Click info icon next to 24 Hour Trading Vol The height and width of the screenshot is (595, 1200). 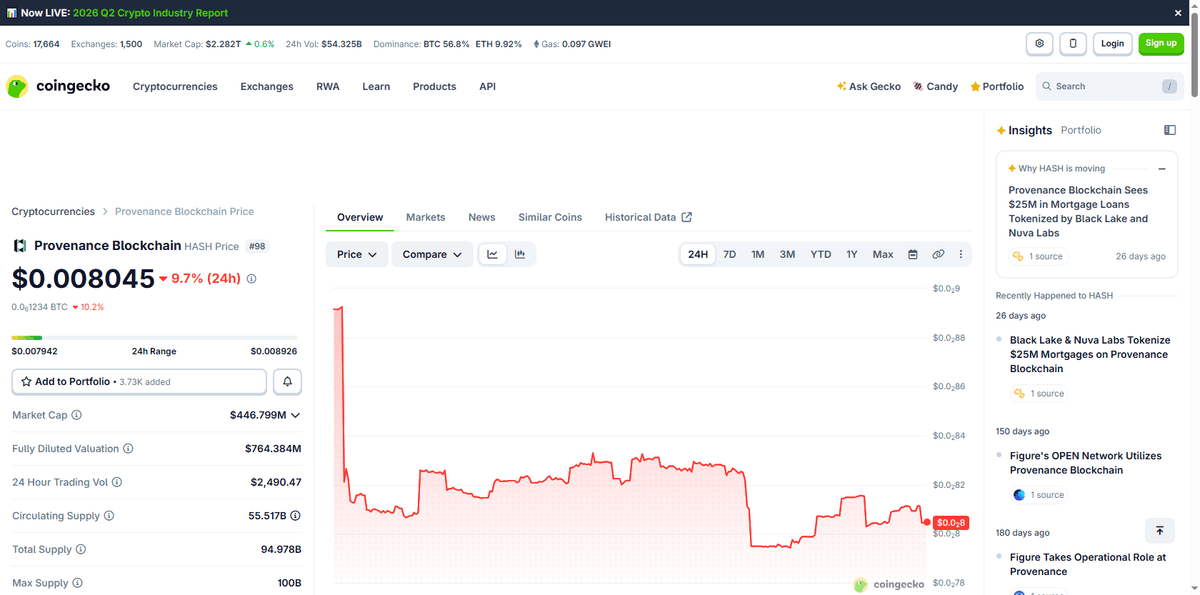[117, 482]
